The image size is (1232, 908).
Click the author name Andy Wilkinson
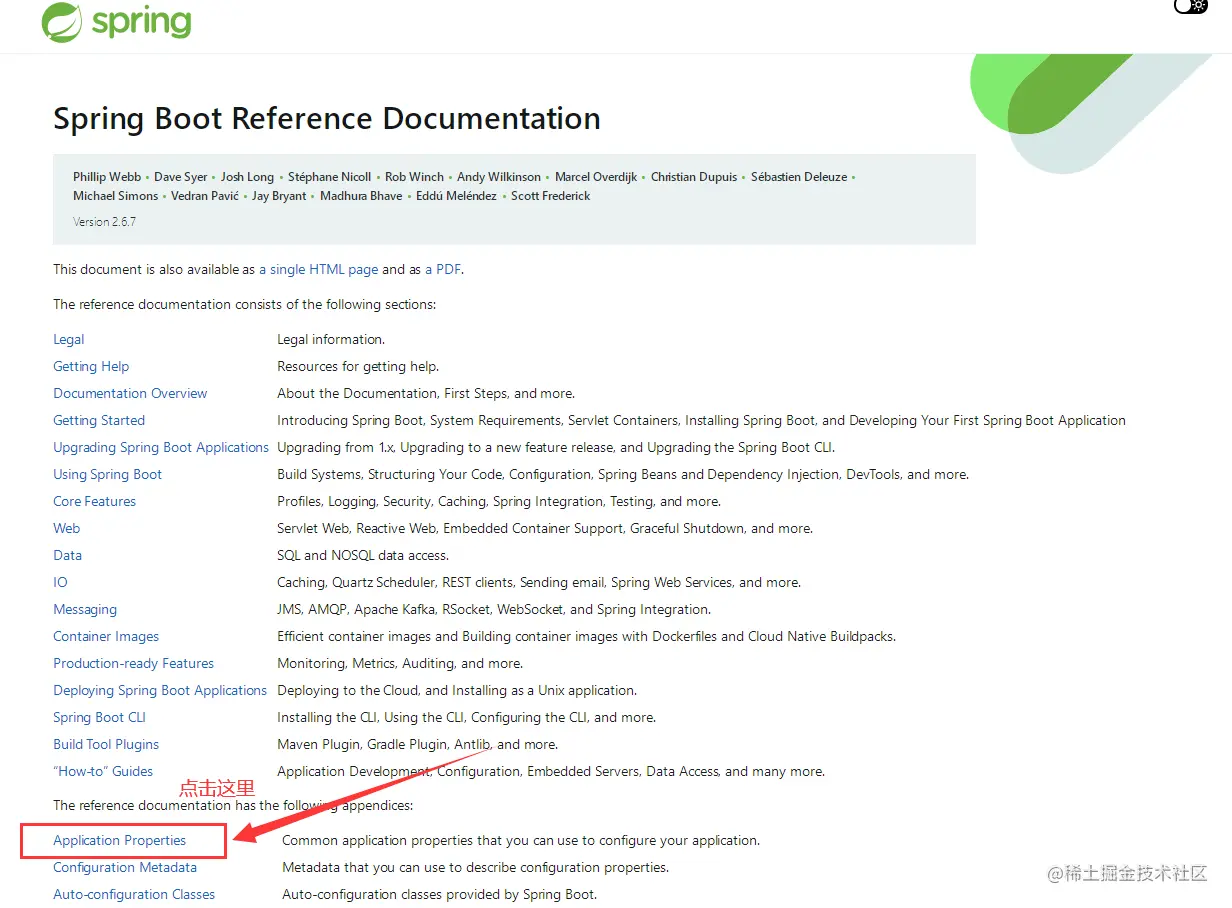tap(499, 177)
